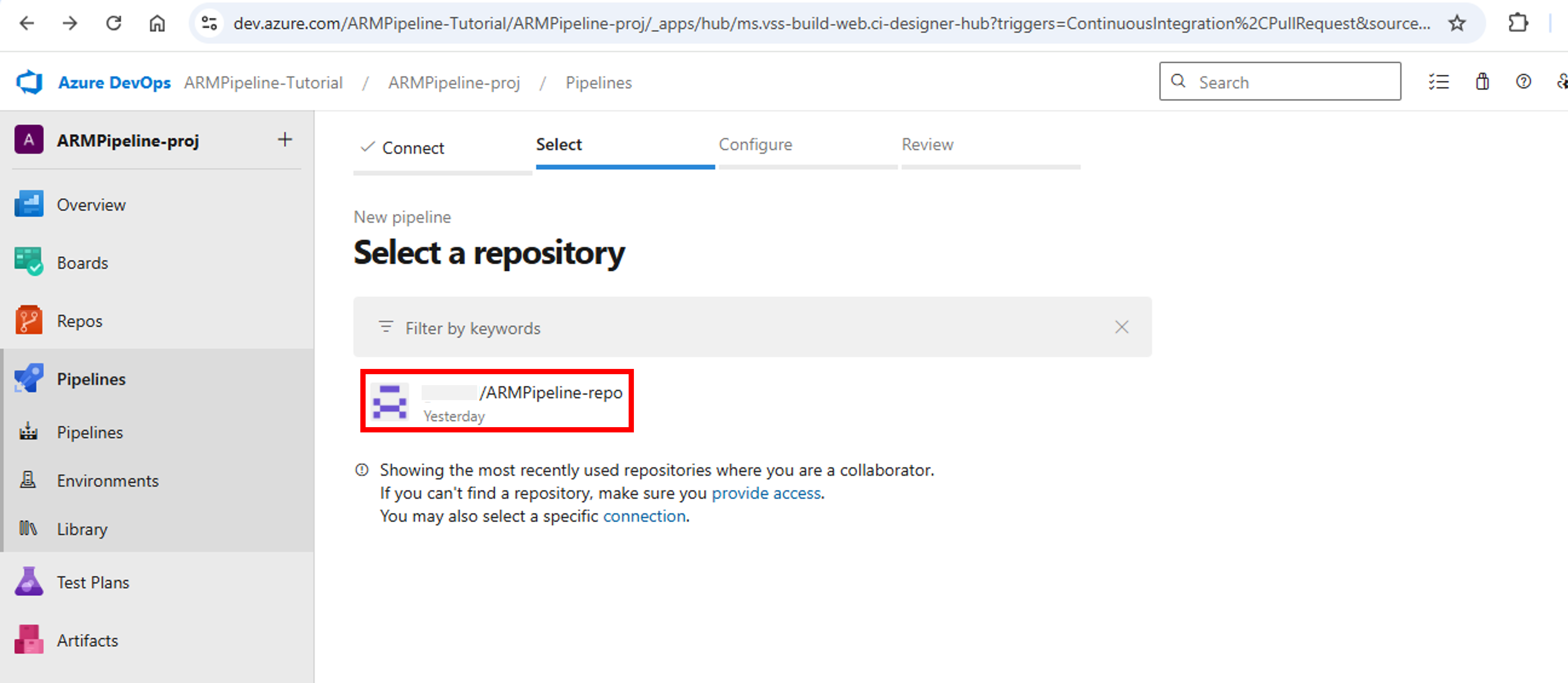Open the help question mark icon
The height and width of the screenshot is (683, 1568).
click(1523, 82)
